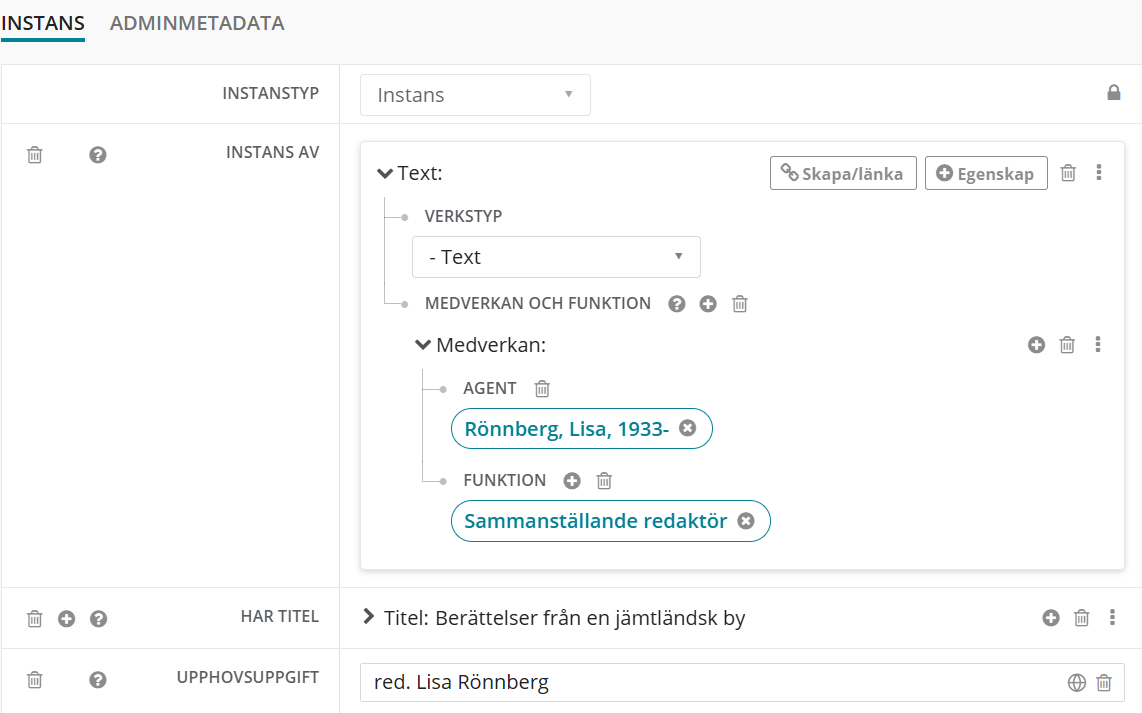
Task: Select the Instans tab
Action: (x=43, y=23)
